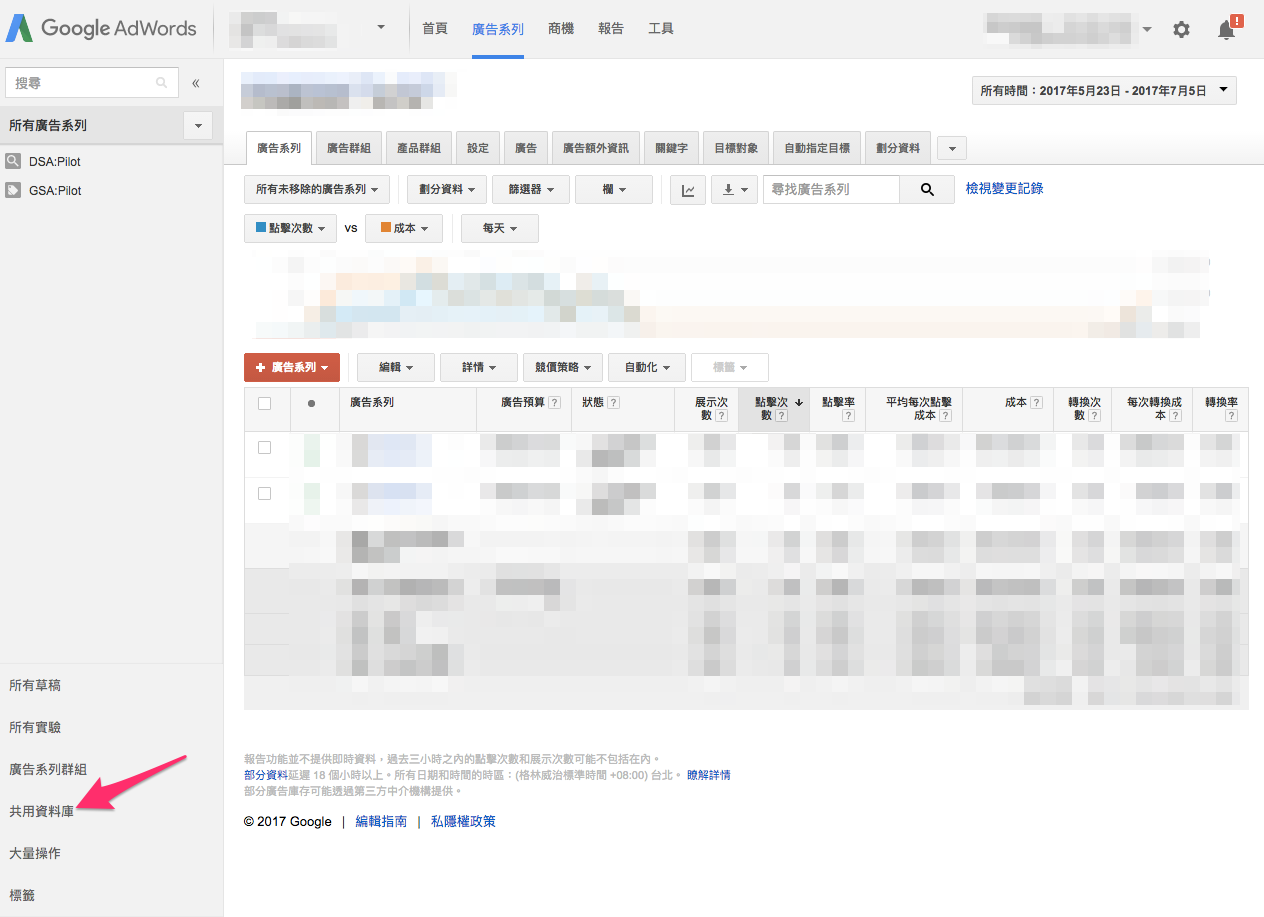
Task: Open the 競價策略 dropdown
Action: pyautogui.click(x=563, y=367)
